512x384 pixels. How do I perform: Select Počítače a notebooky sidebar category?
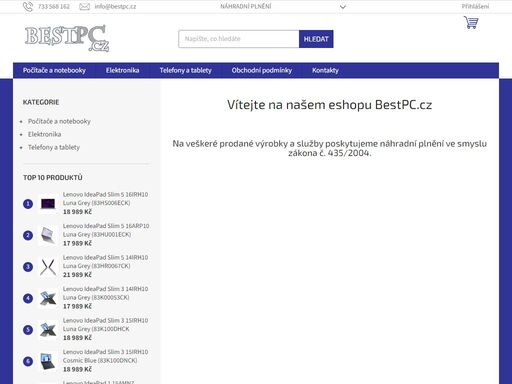point(59,121)
